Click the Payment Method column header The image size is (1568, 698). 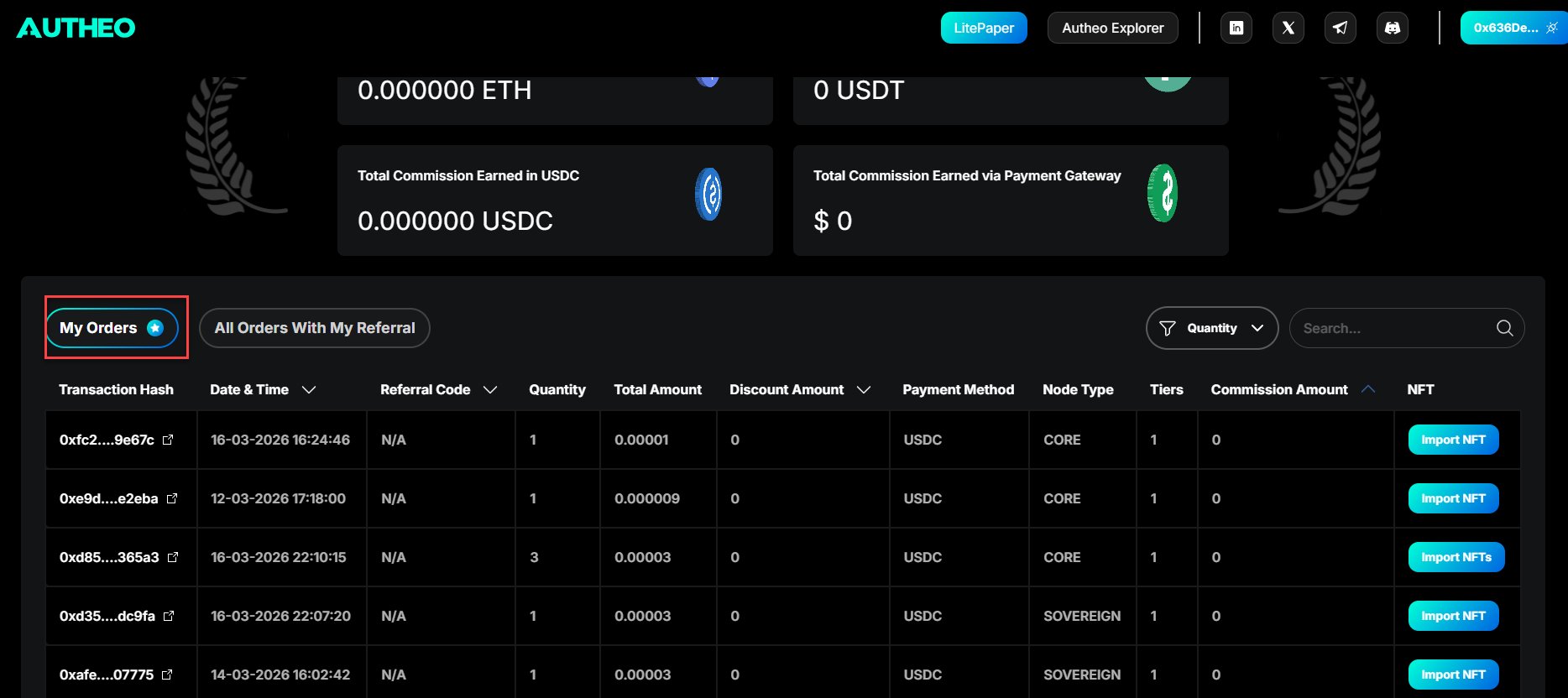coord(958,389)
